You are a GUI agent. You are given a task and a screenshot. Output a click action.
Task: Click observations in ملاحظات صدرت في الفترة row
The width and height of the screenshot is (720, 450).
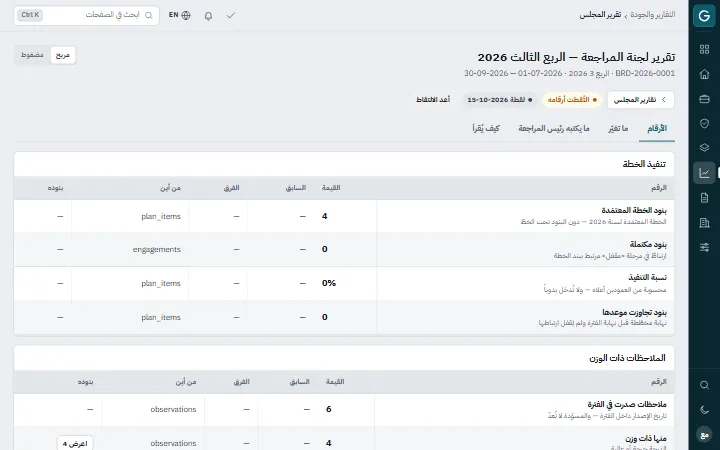[173, 409]
